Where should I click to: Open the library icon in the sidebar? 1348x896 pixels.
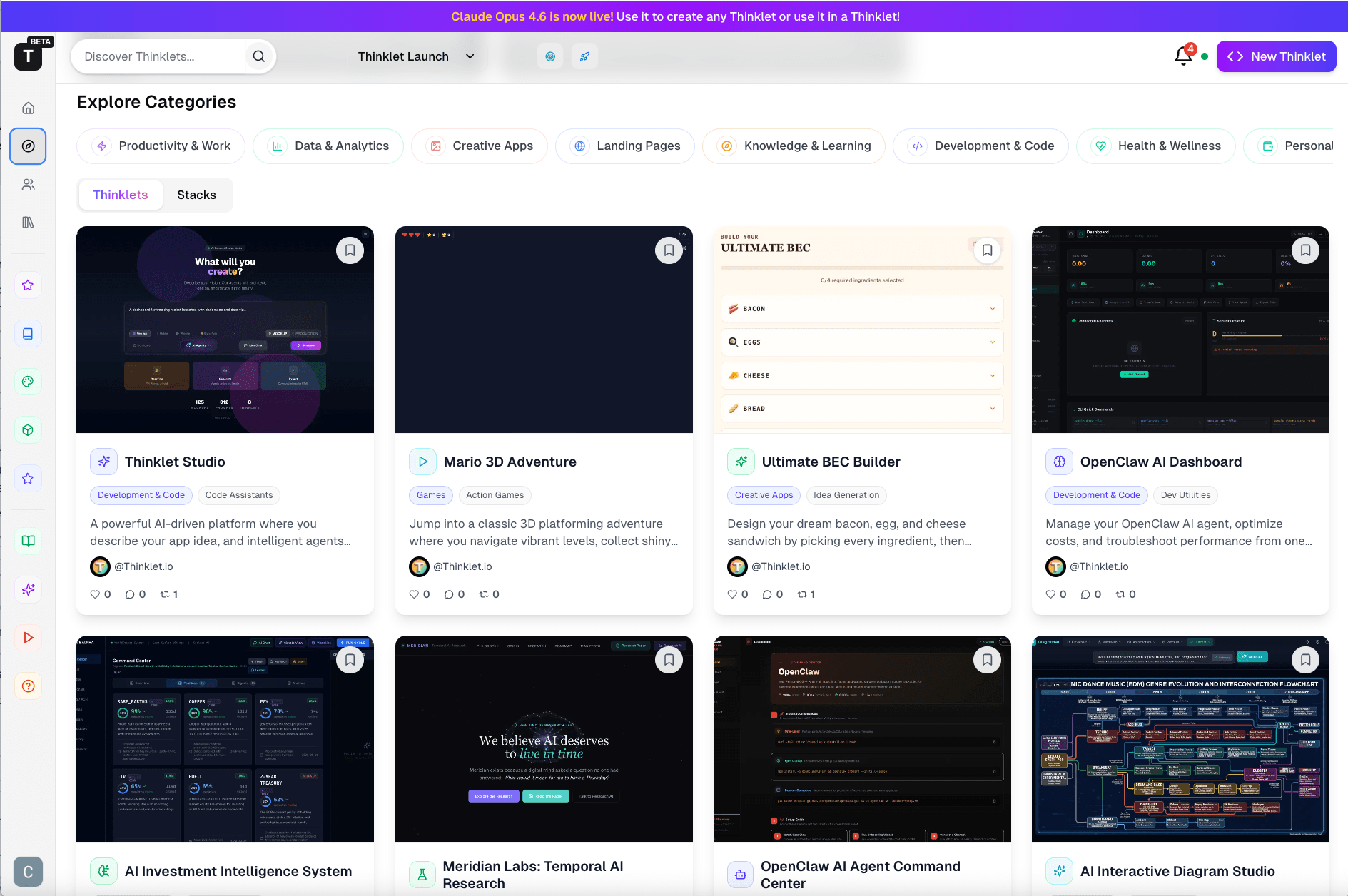(28, 222)
